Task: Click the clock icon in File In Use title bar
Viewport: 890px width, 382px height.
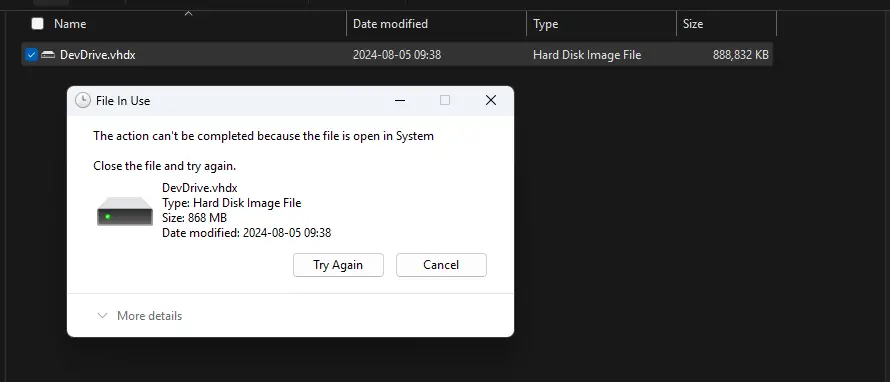Action: tap(83, 100)
